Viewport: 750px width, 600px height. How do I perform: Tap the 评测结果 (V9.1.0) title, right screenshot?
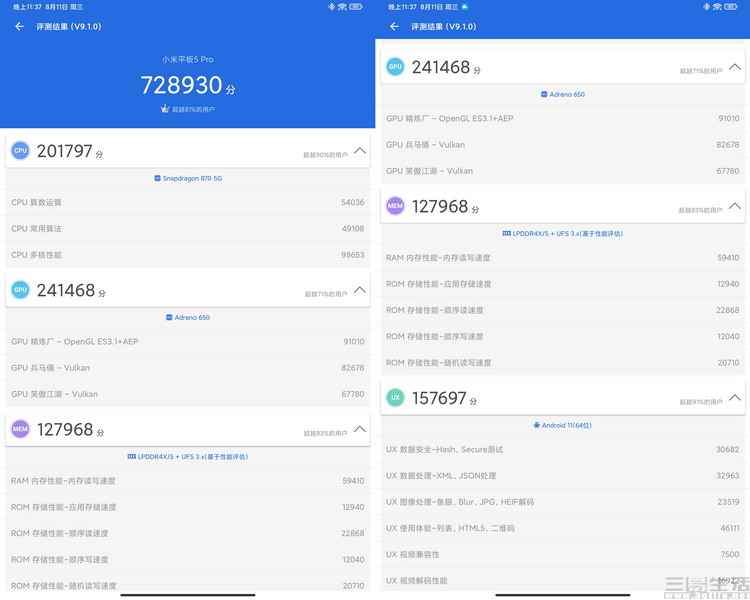click(444, 26)
